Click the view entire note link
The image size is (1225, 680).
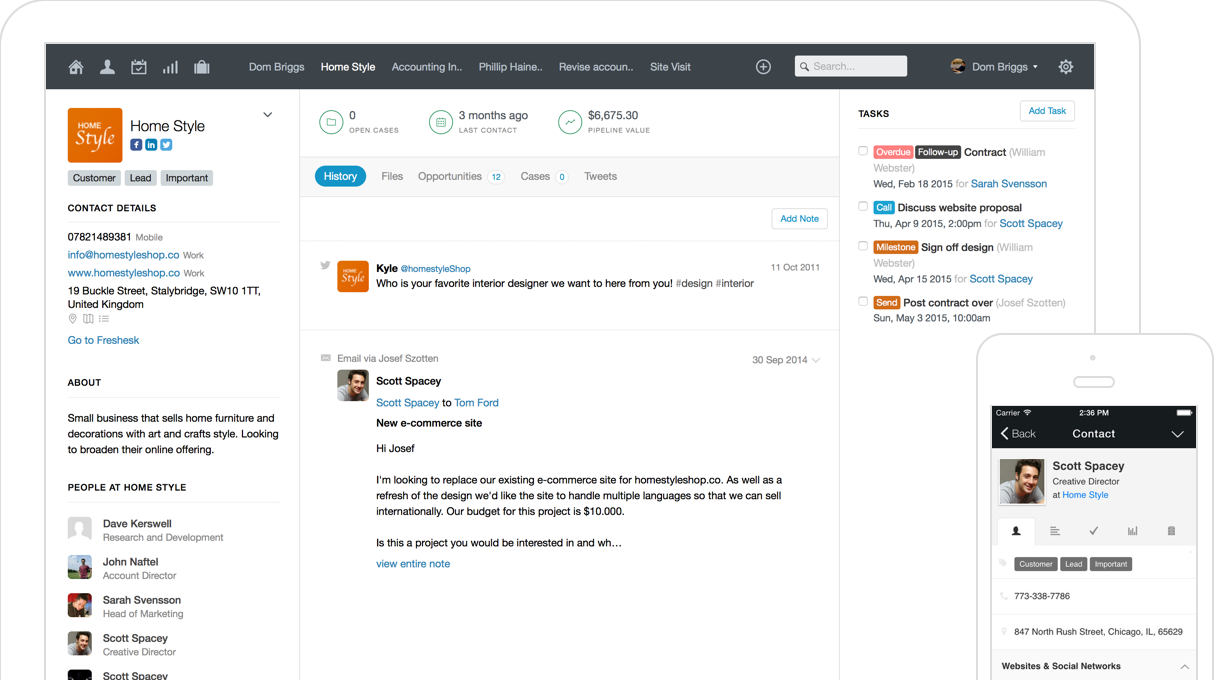[x=413, y=564]
